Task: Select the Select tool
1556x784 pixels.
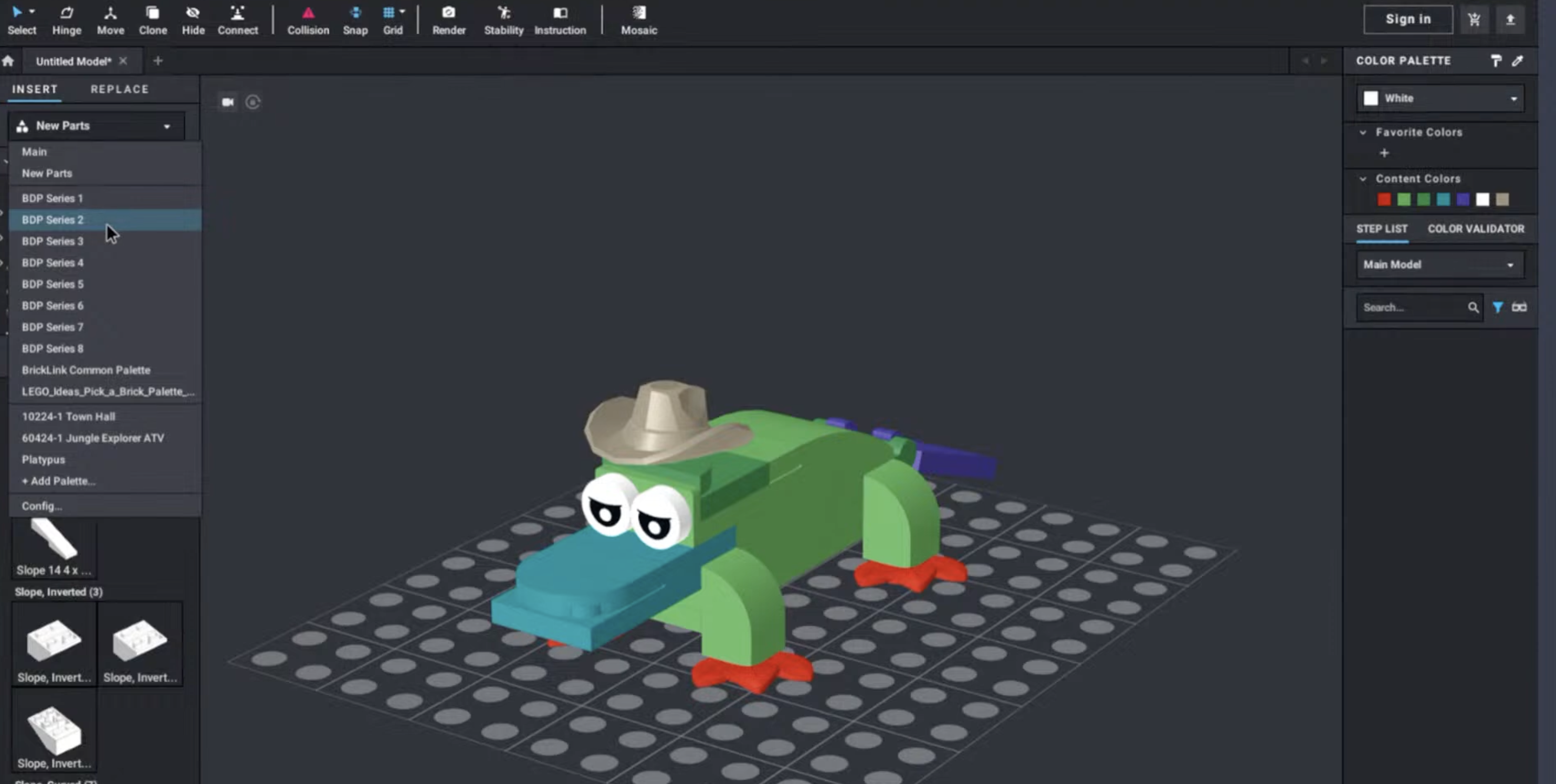Action: point(21,20)
